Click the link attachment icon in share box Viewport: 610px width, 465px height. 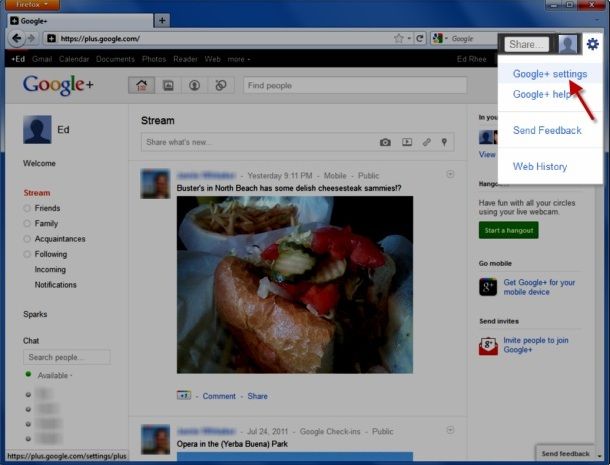click(x=427, y=142)
